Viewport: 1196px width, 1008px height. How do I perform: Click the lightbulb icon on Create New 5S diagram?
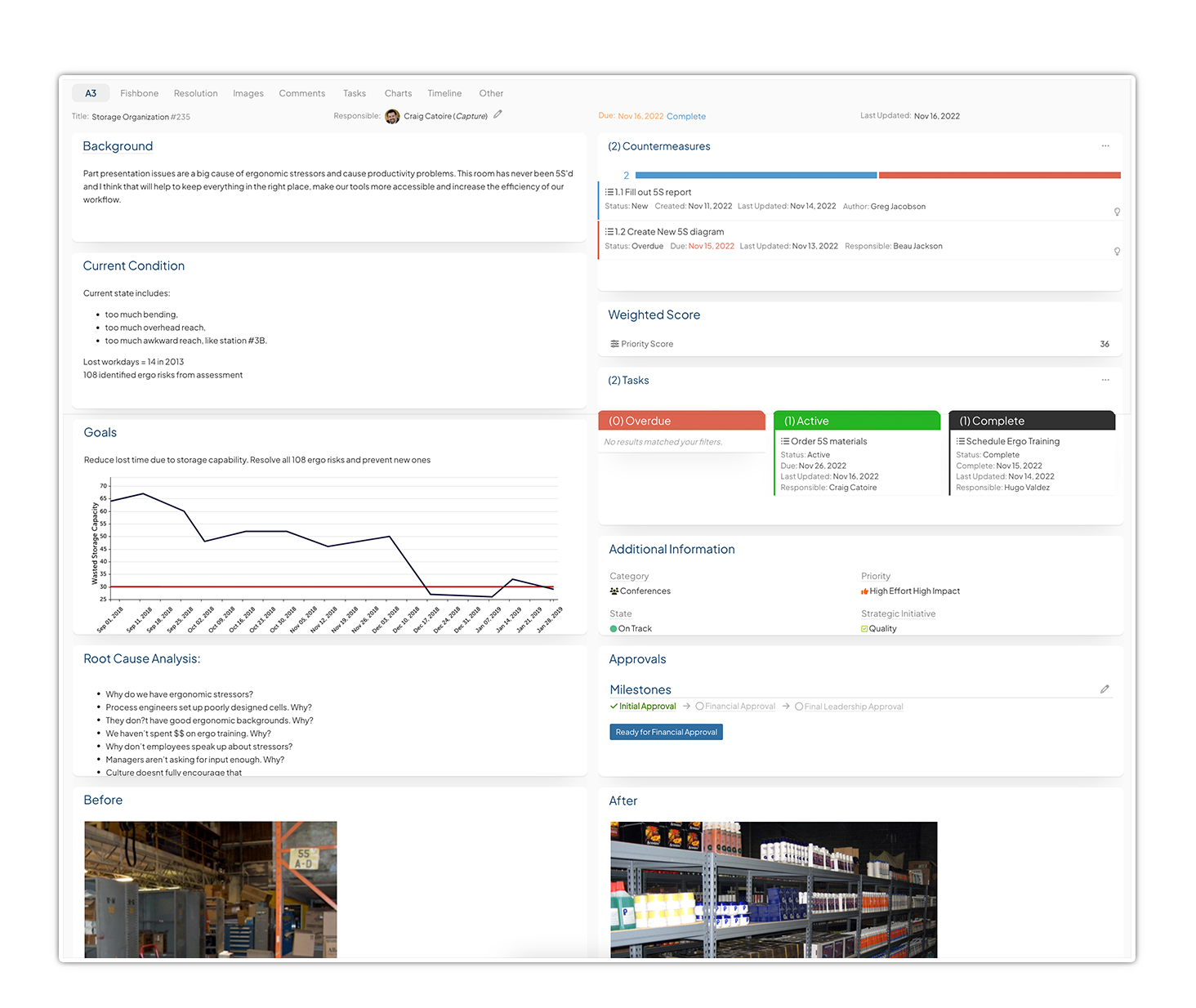tap(1117, 252)
